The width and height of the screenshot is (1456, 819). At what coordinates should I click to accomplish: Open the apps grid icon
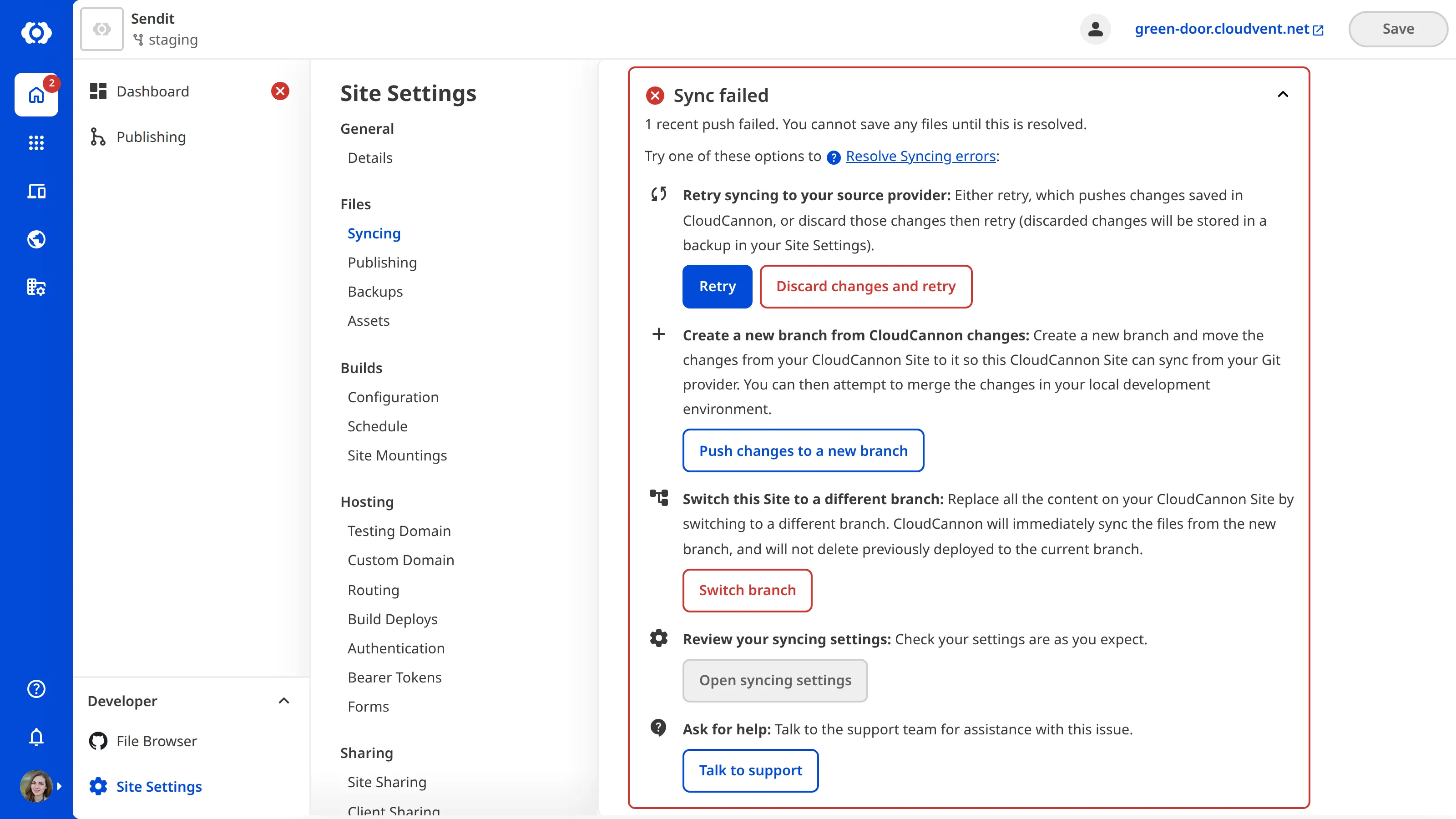[x=36, y=143]
